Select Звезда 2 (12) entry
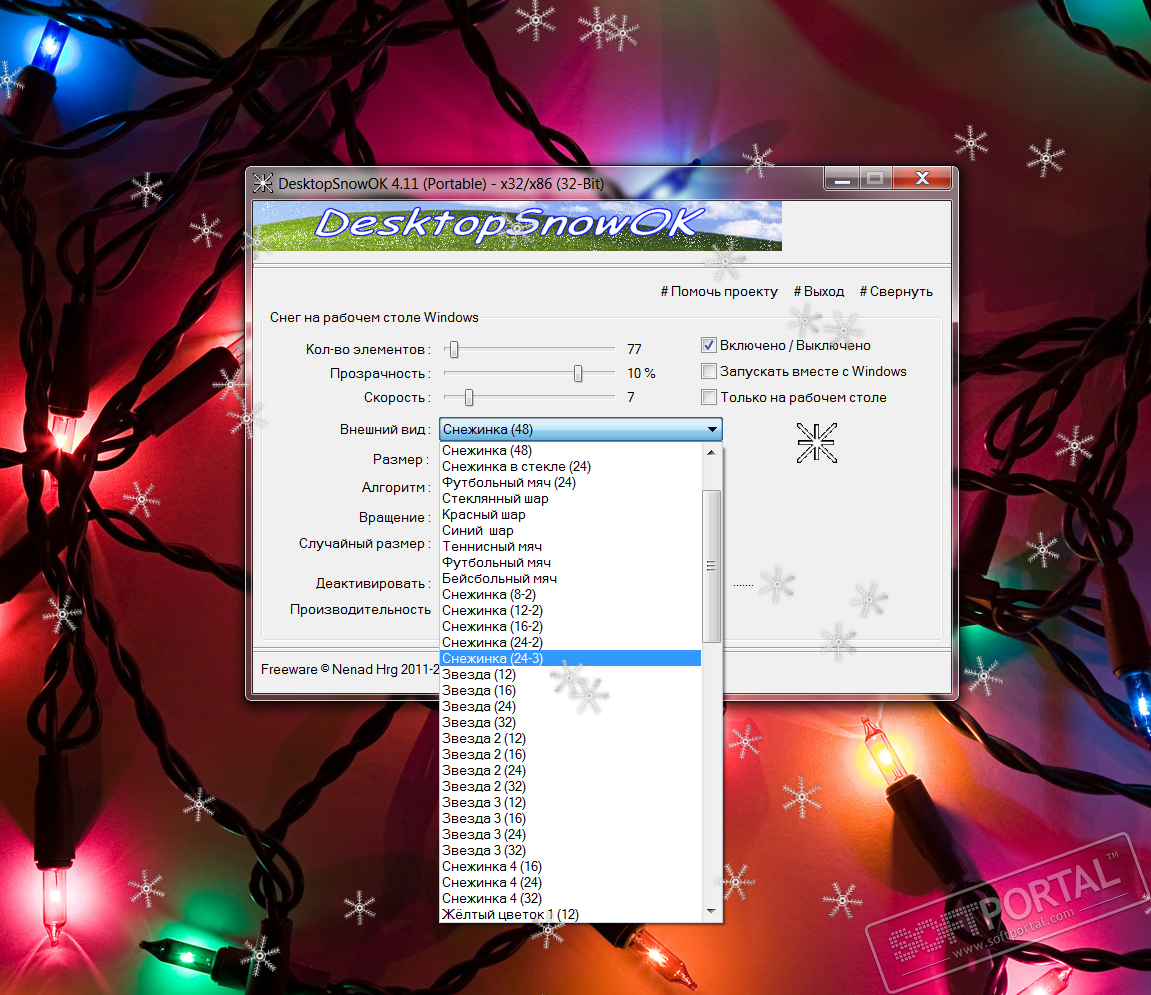 coord(570,739)
